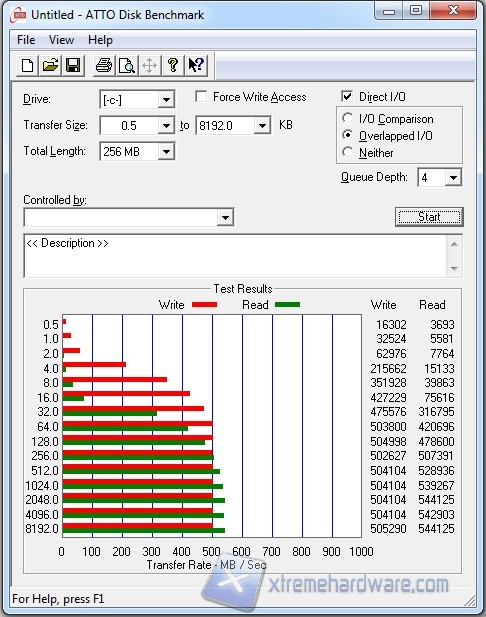Click inside the Description text box
This screenshot has width=486, height=617.
(x=235, y=256)
